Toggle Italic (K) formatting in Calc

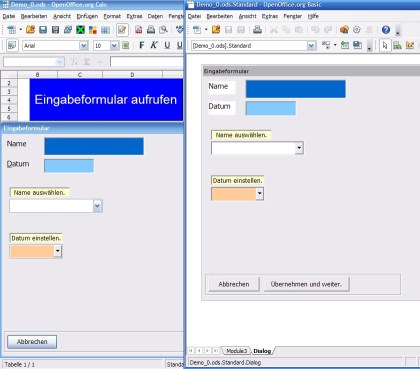pyautogui.click(x=154, y=45)
